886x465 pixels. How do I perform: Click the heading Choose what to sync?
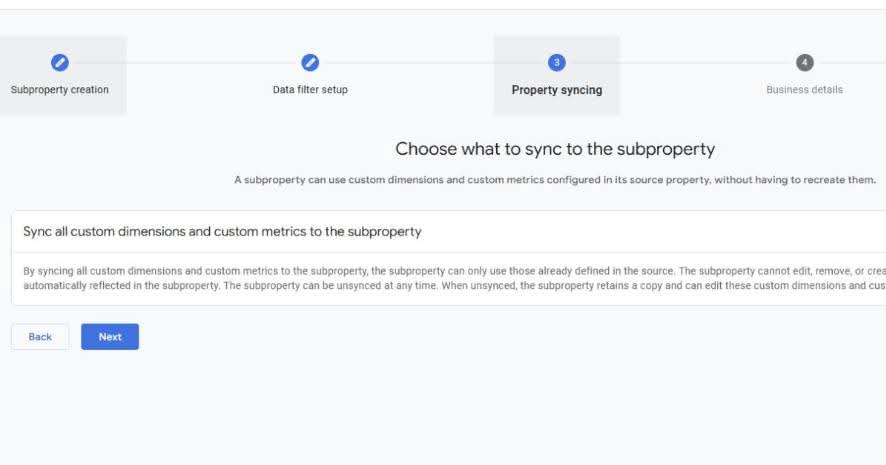[x=555, y=149]
